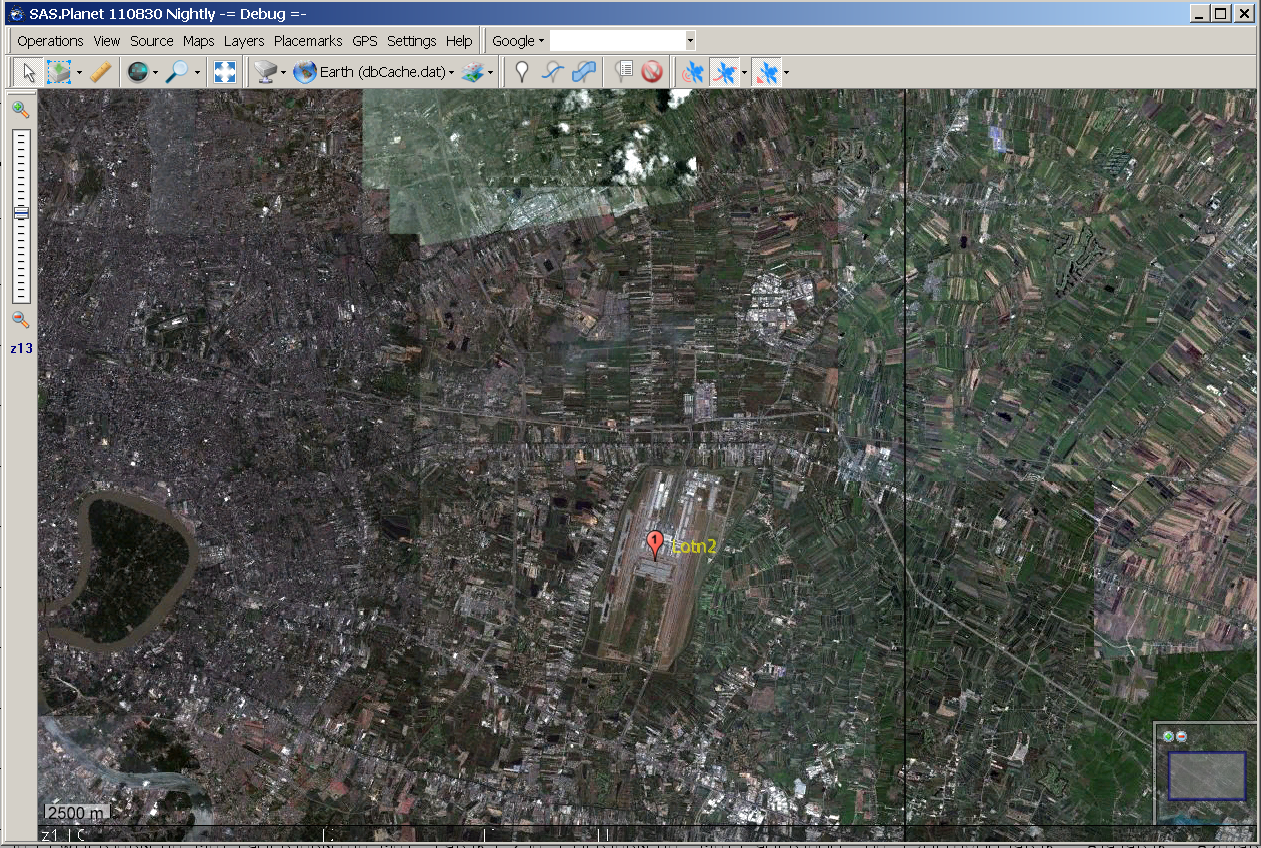Open the Placemarks menu

(x=308, y=41)
